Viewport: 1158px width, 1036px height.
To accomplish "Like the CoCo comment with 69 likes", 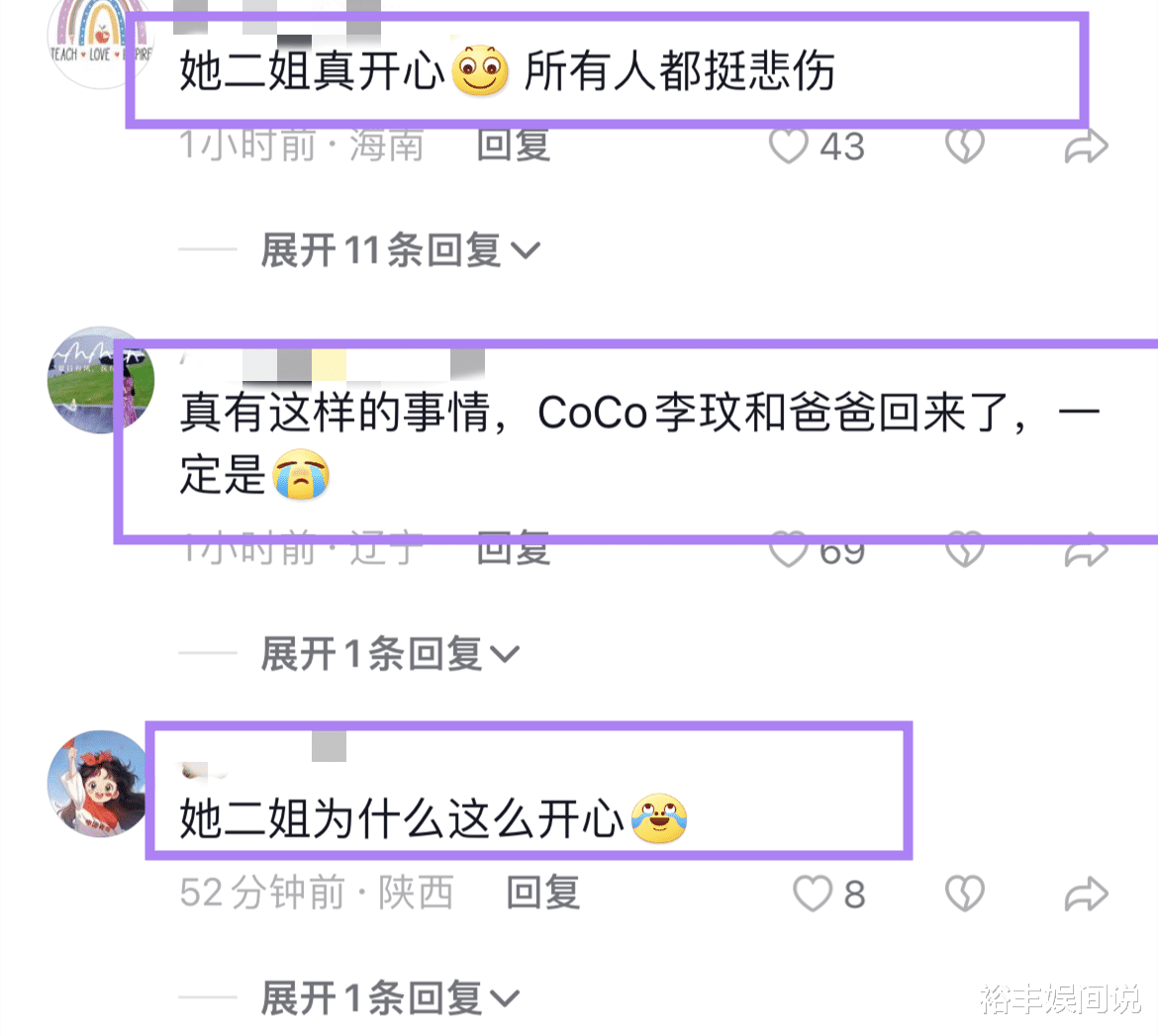I will click(x=788, y=551).
